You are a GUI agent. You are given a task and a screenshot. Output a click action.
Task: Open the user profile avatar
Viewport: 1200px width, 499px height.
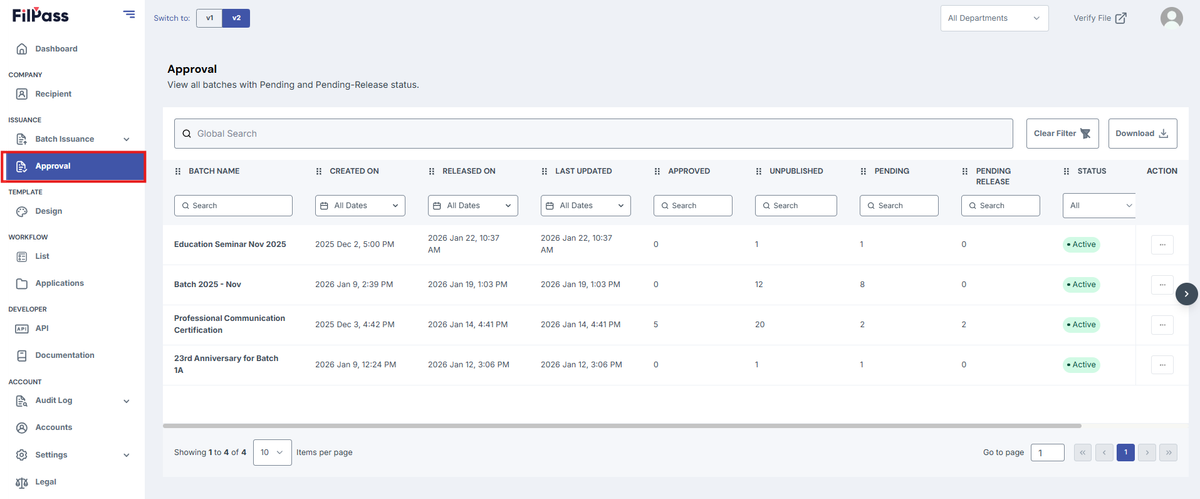tap(1171, 18)
